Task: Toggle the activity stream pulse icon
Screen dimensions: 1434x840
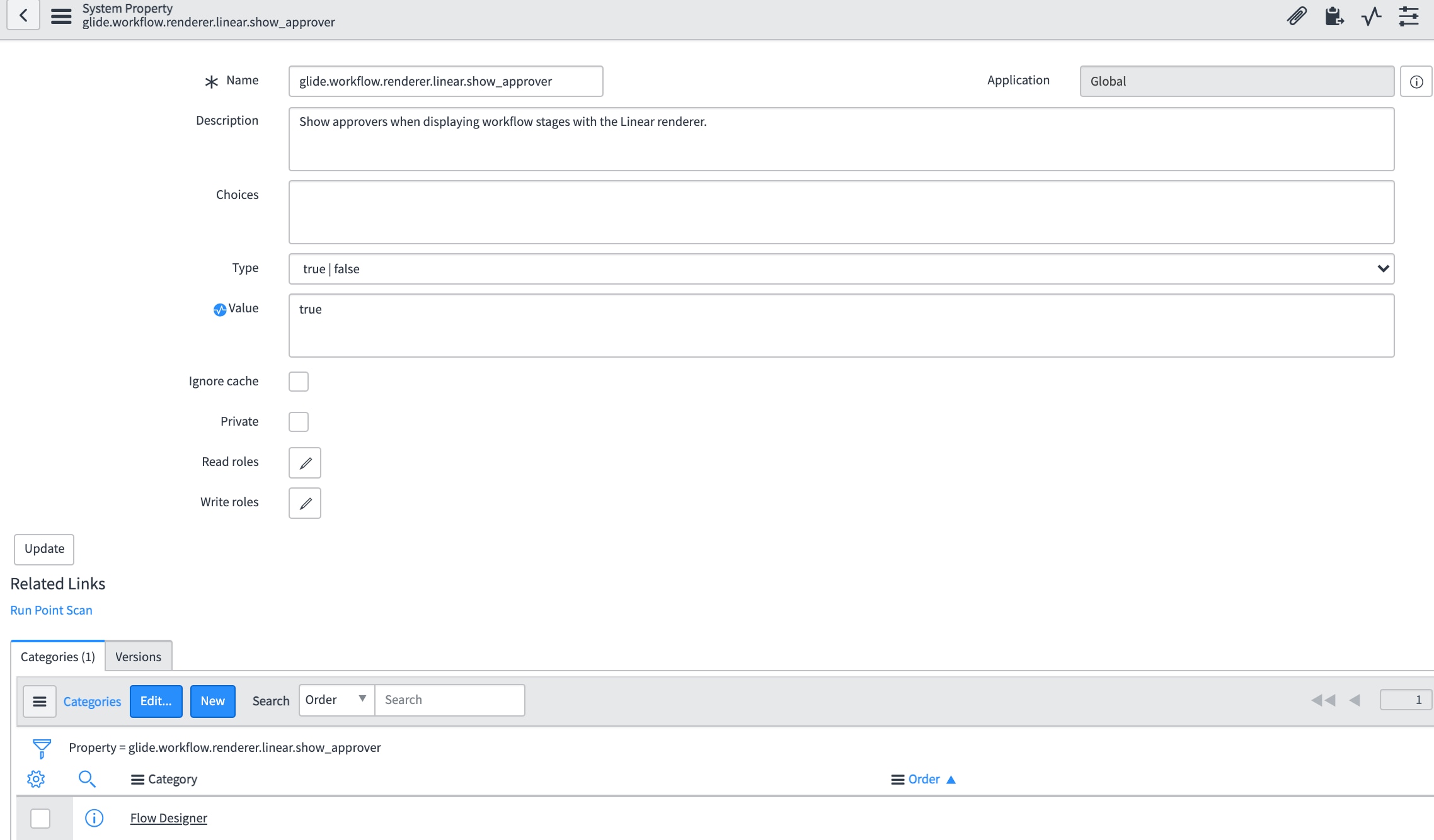Action: pos(1371,16)
